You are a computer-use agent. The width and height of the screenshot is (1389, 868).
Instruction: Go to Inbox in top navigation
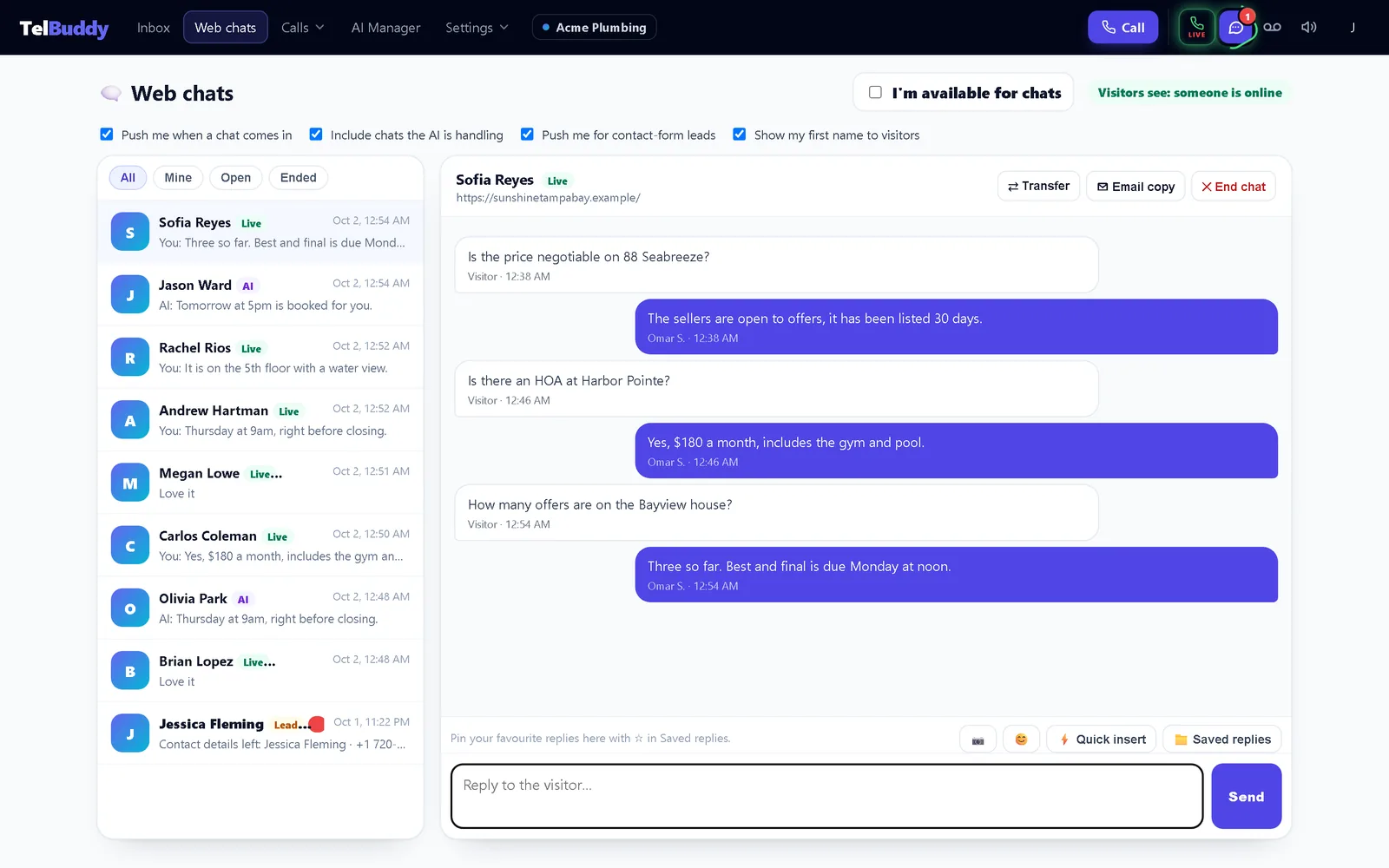[154, 28]
